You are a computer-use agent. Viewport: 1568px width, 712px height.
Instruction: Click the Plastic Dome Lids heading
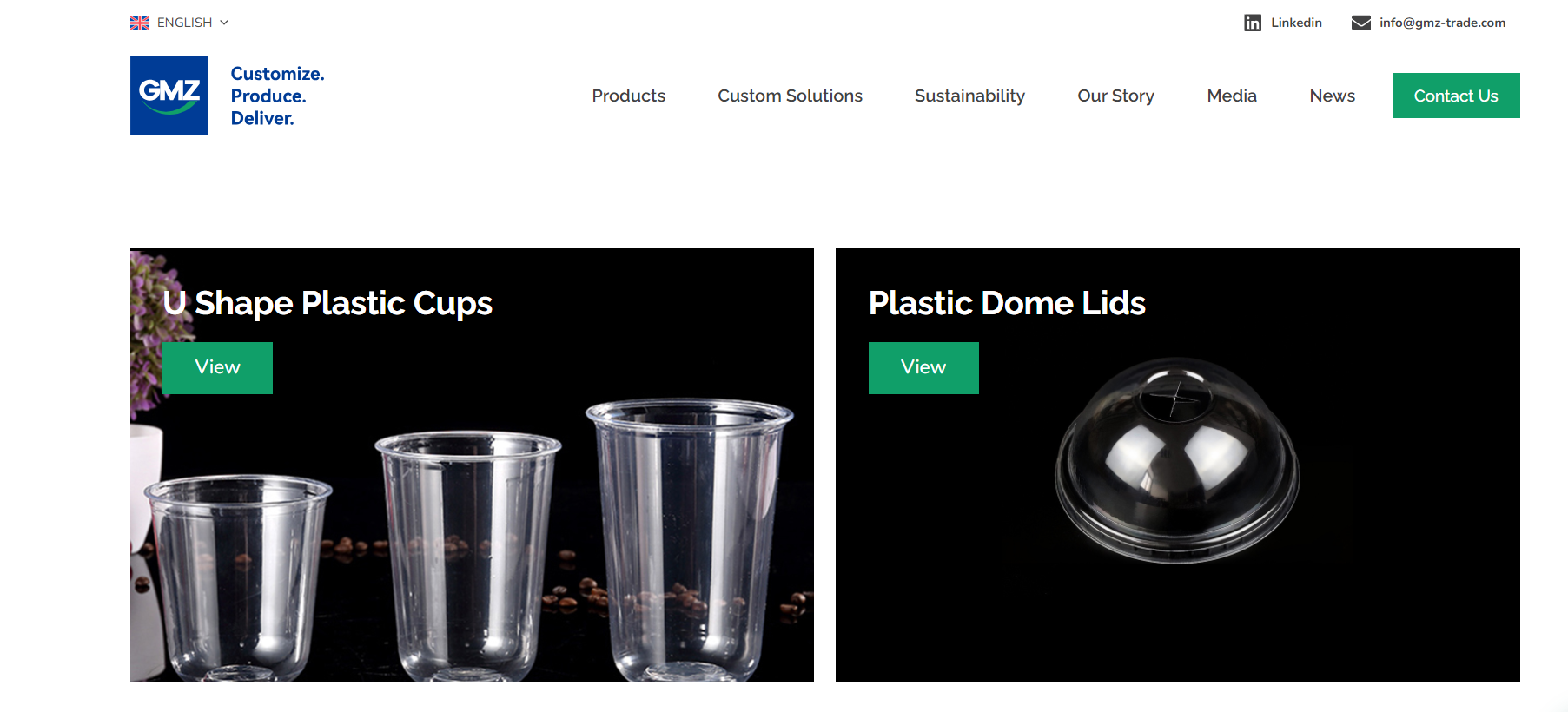(1007, 303)
